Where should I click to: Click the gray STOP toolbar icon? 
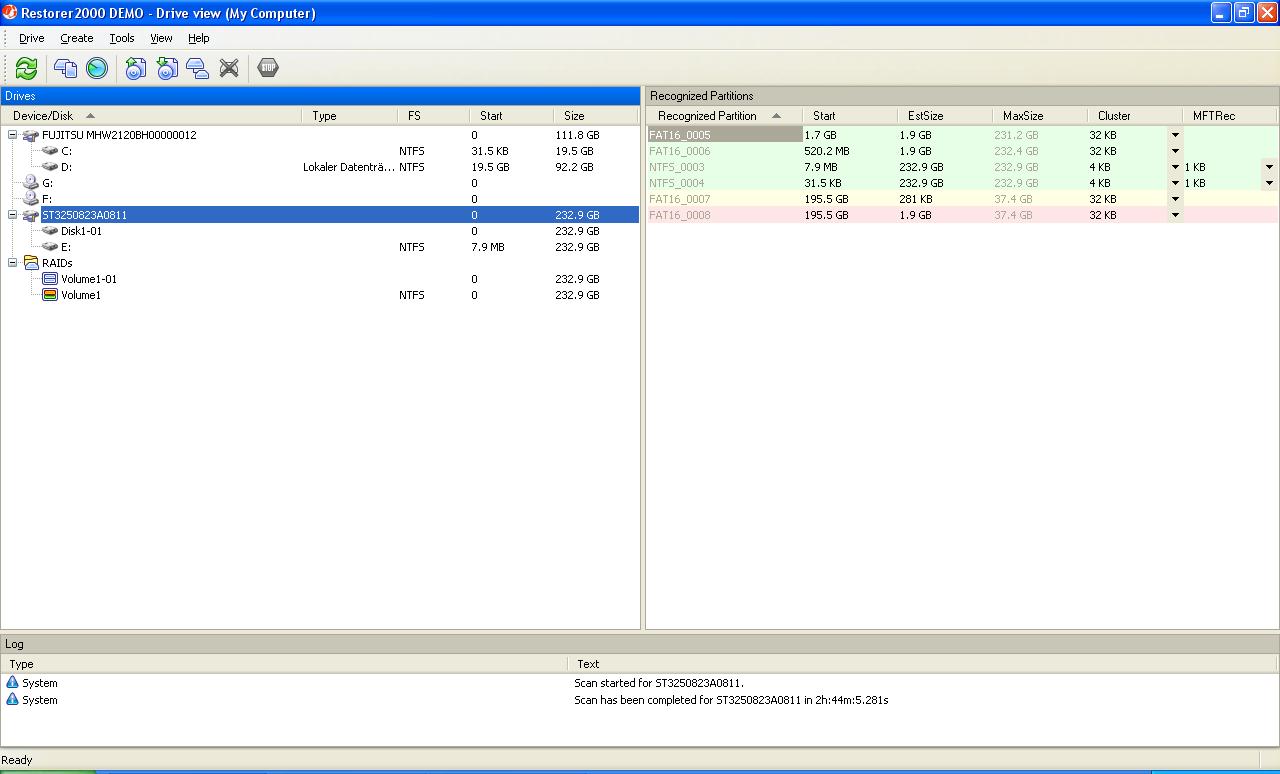[x=268, y=68]
